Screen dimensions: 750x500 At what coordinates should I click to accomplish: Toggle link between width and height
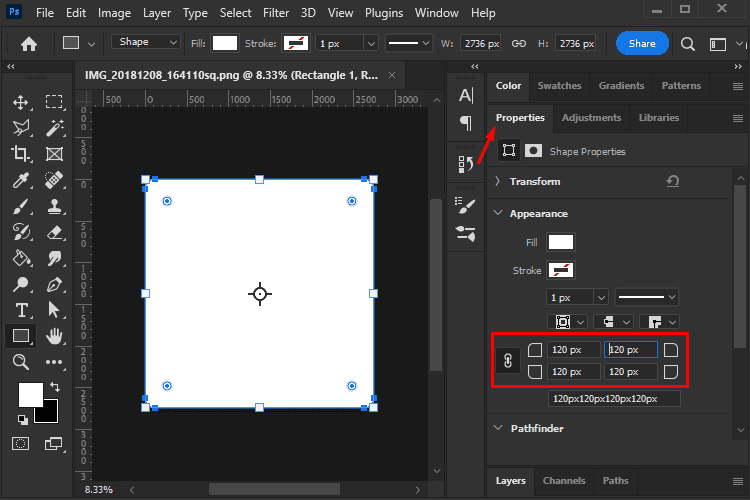[x=519, y=44]
